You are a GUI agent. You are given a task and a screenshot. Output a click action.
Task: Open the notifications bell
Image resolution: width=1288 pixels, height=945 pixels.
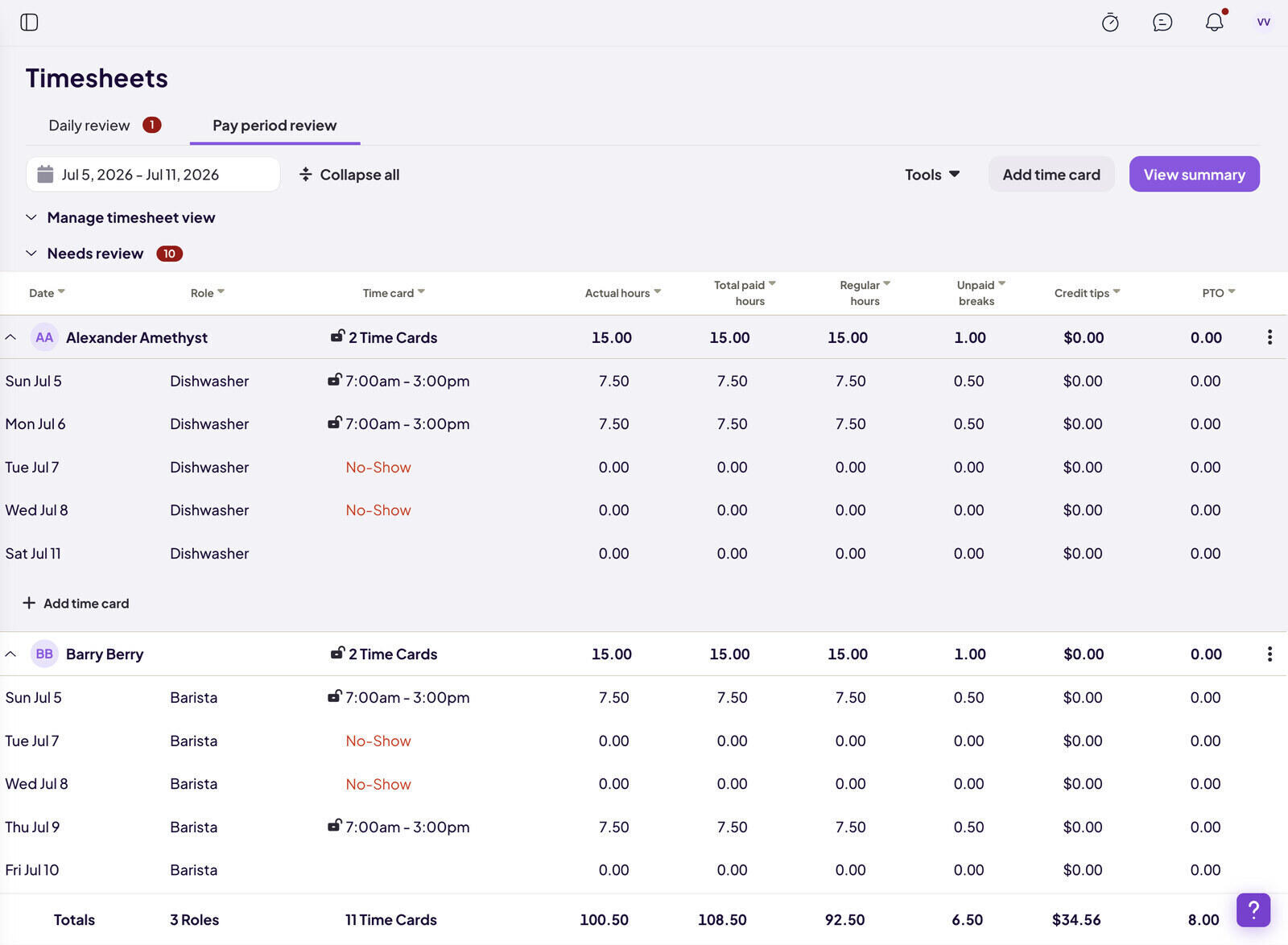1215,22
